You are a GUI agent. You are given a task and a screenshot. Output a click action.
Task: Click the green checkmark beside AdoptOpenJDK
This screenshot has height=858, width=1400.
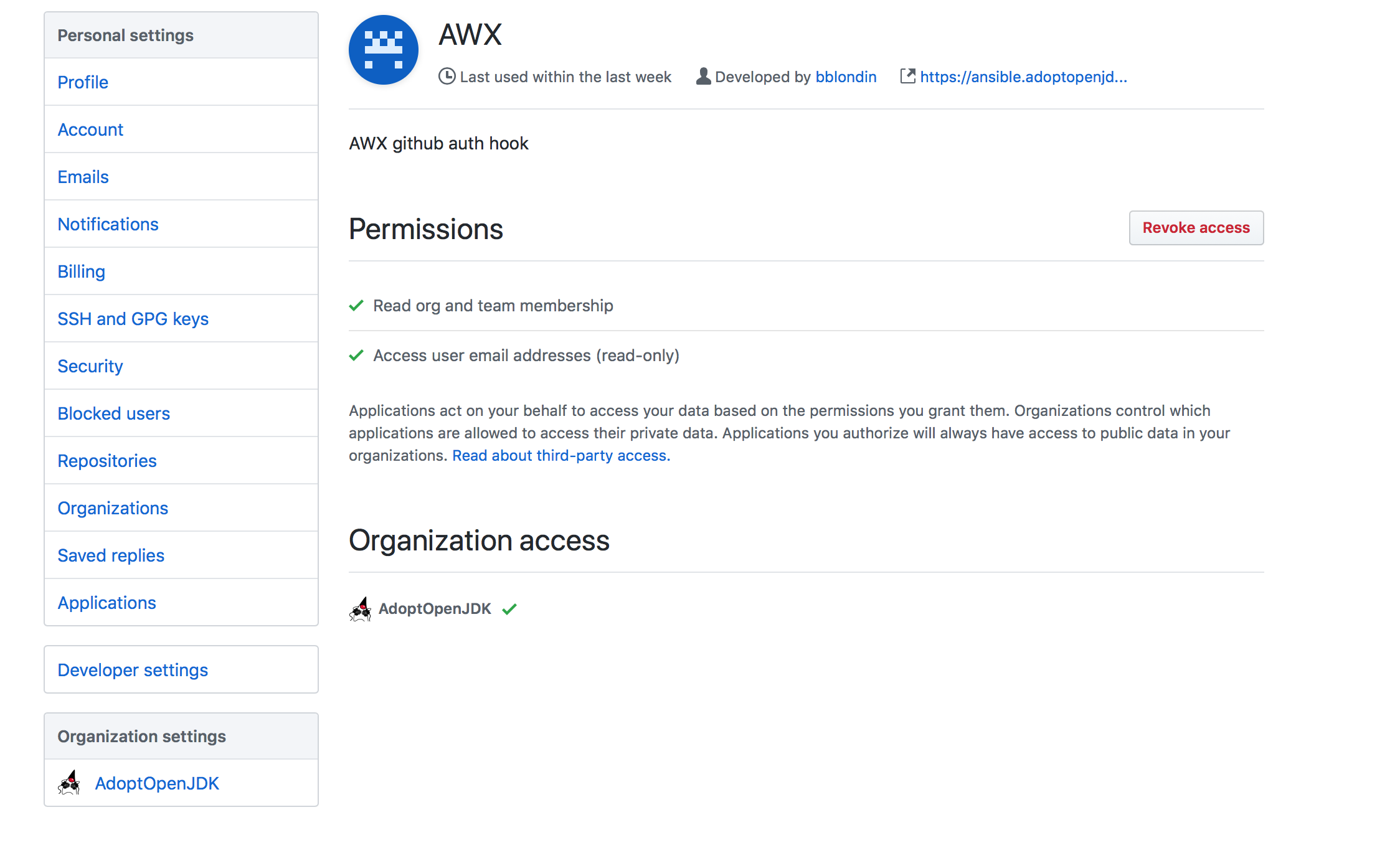pos(509,608)
